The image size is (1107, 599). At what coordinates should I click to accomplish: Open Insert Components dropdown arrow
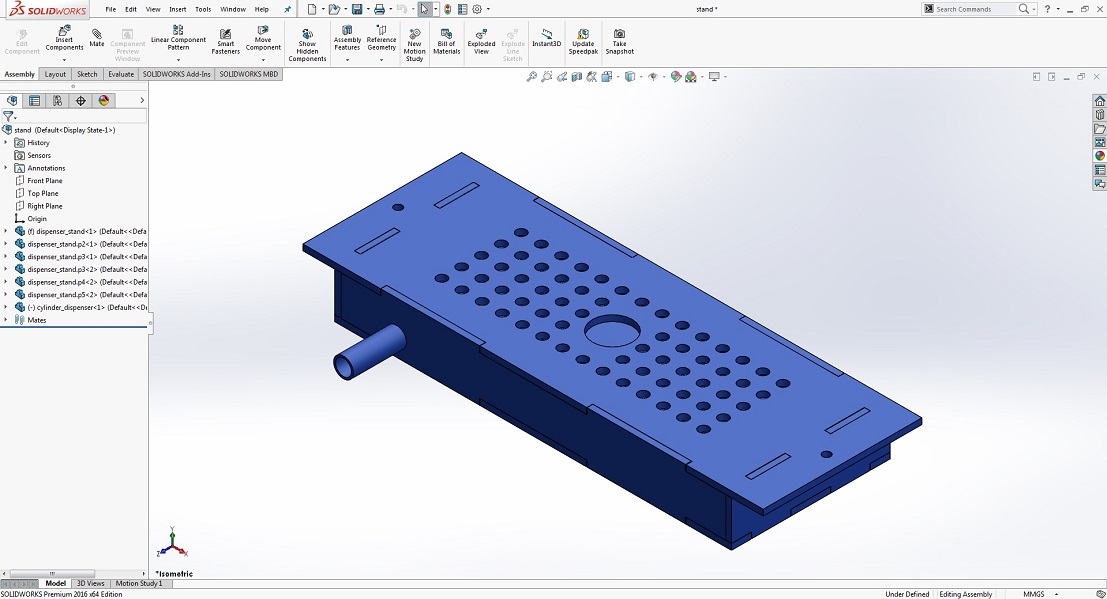(64, 59)
